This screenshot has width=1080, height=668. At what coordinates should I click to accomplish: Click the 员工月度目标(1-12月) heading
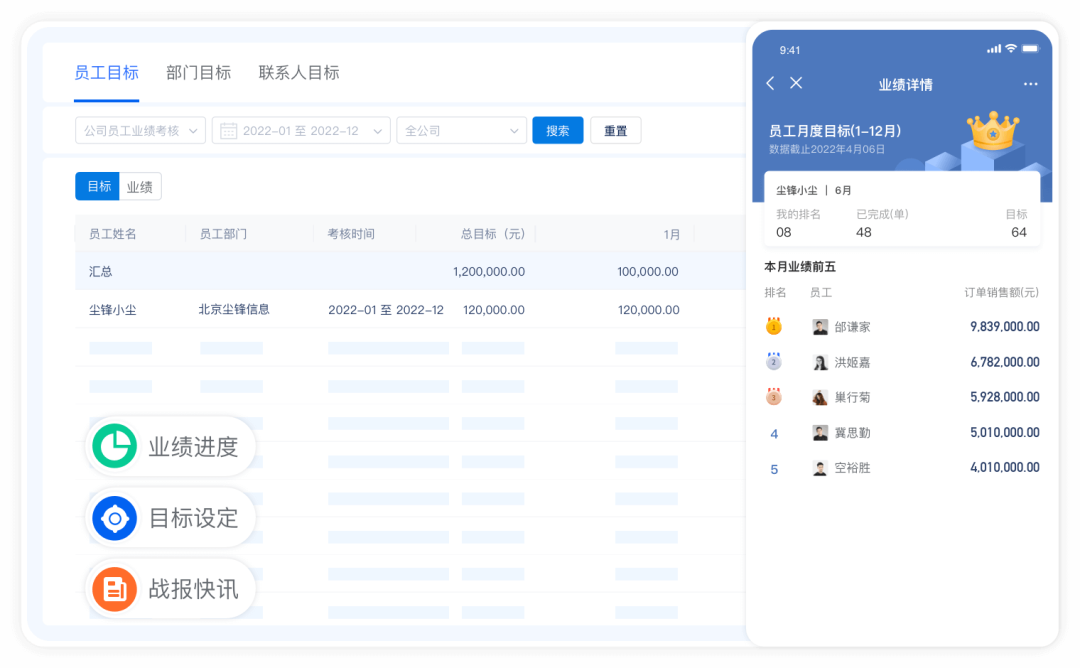click(835, 131)
